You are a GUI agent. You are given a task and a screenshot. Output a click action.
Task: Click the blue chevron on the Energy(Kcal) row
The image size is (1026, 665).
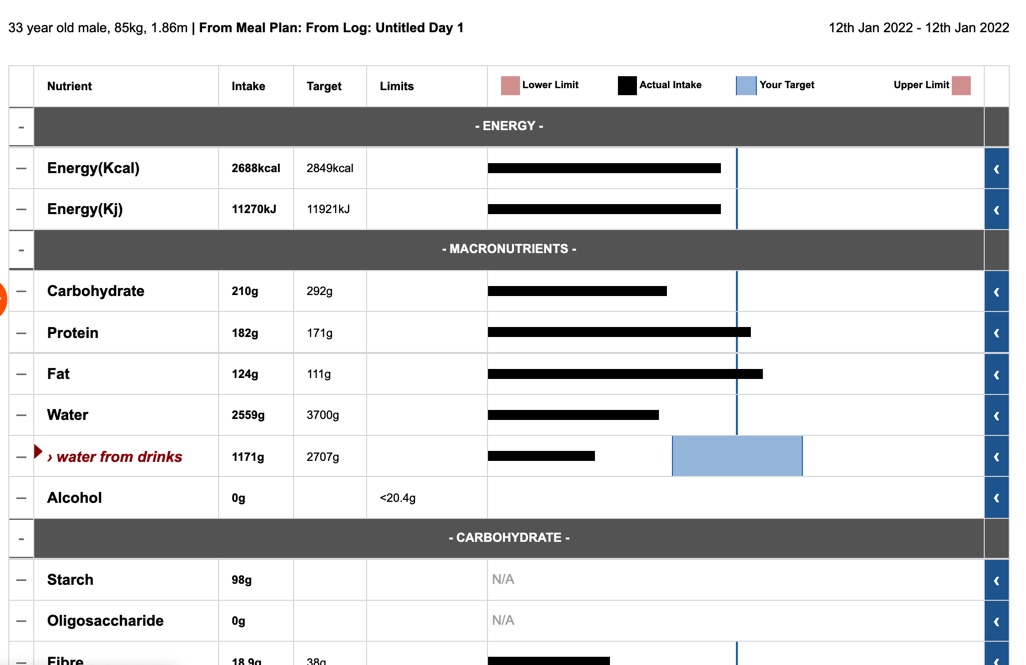click(x=996, y=169)
